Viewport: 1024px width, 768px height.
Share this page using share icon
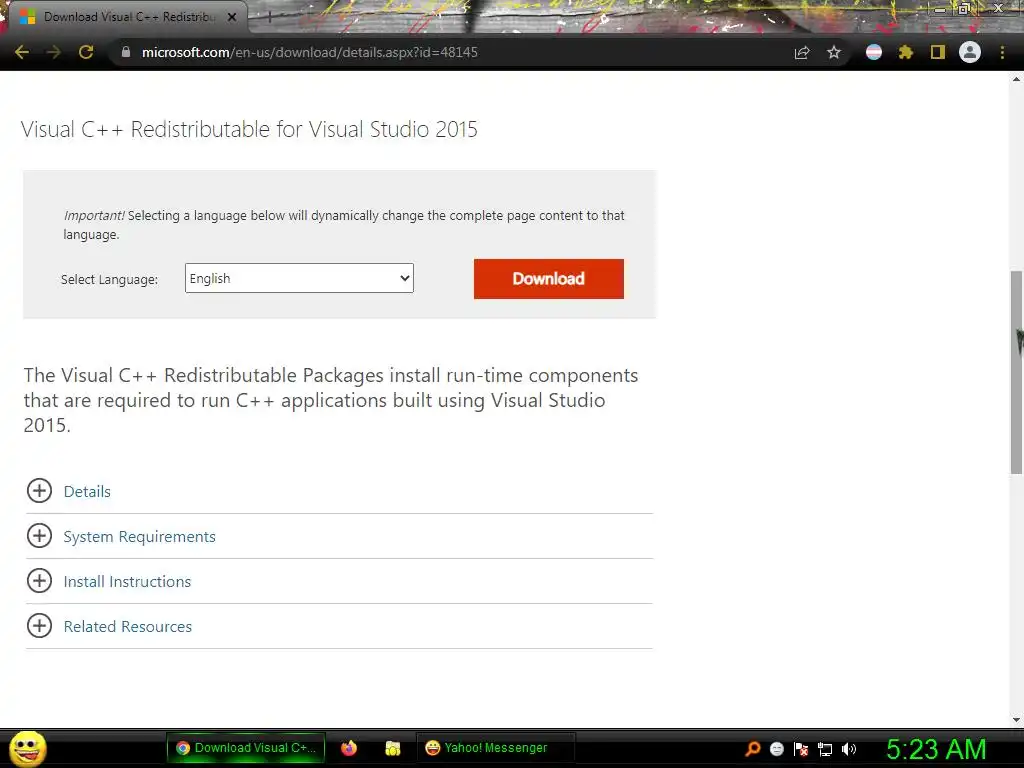802,52
